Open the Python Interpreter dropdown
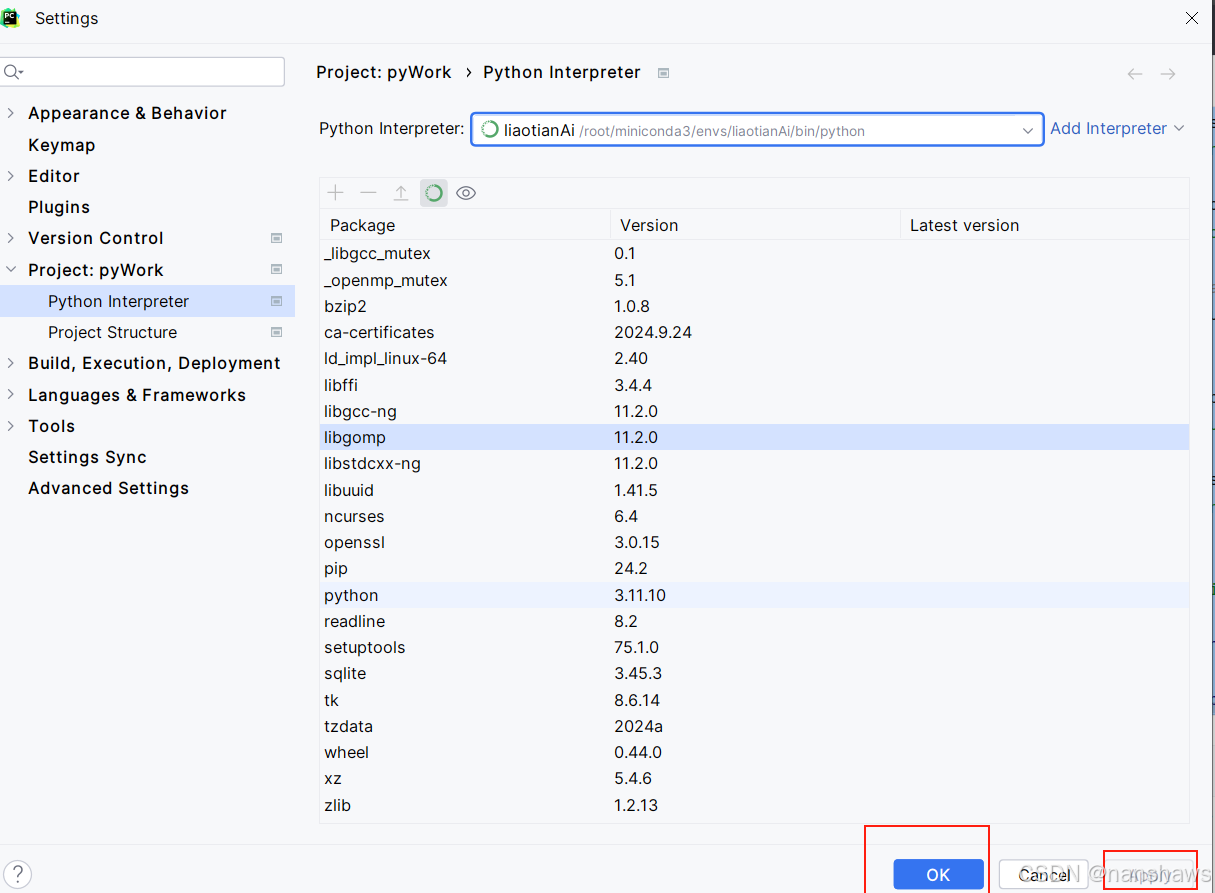The height and width of the screenshot is (893, 1215). [x=1027, y=130]
